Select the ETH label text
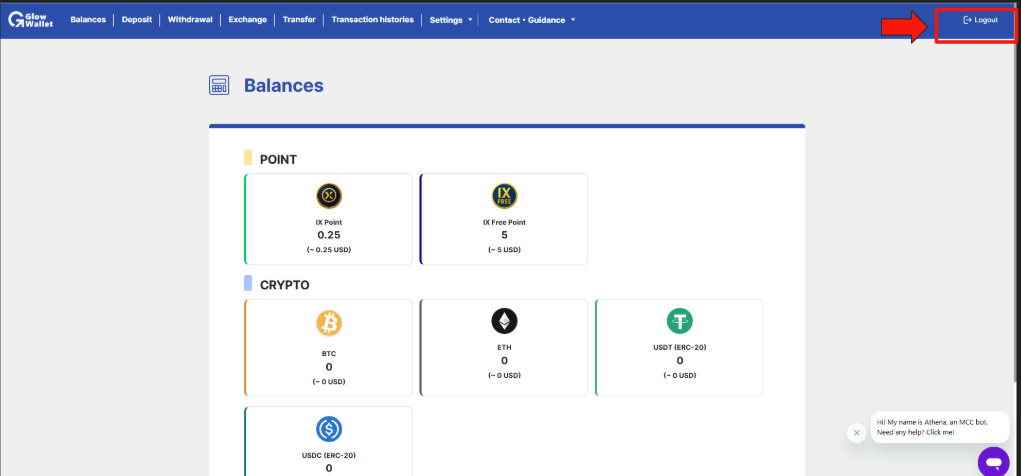1021x476 pixels. pyautogui.click(x=504, y=348)
